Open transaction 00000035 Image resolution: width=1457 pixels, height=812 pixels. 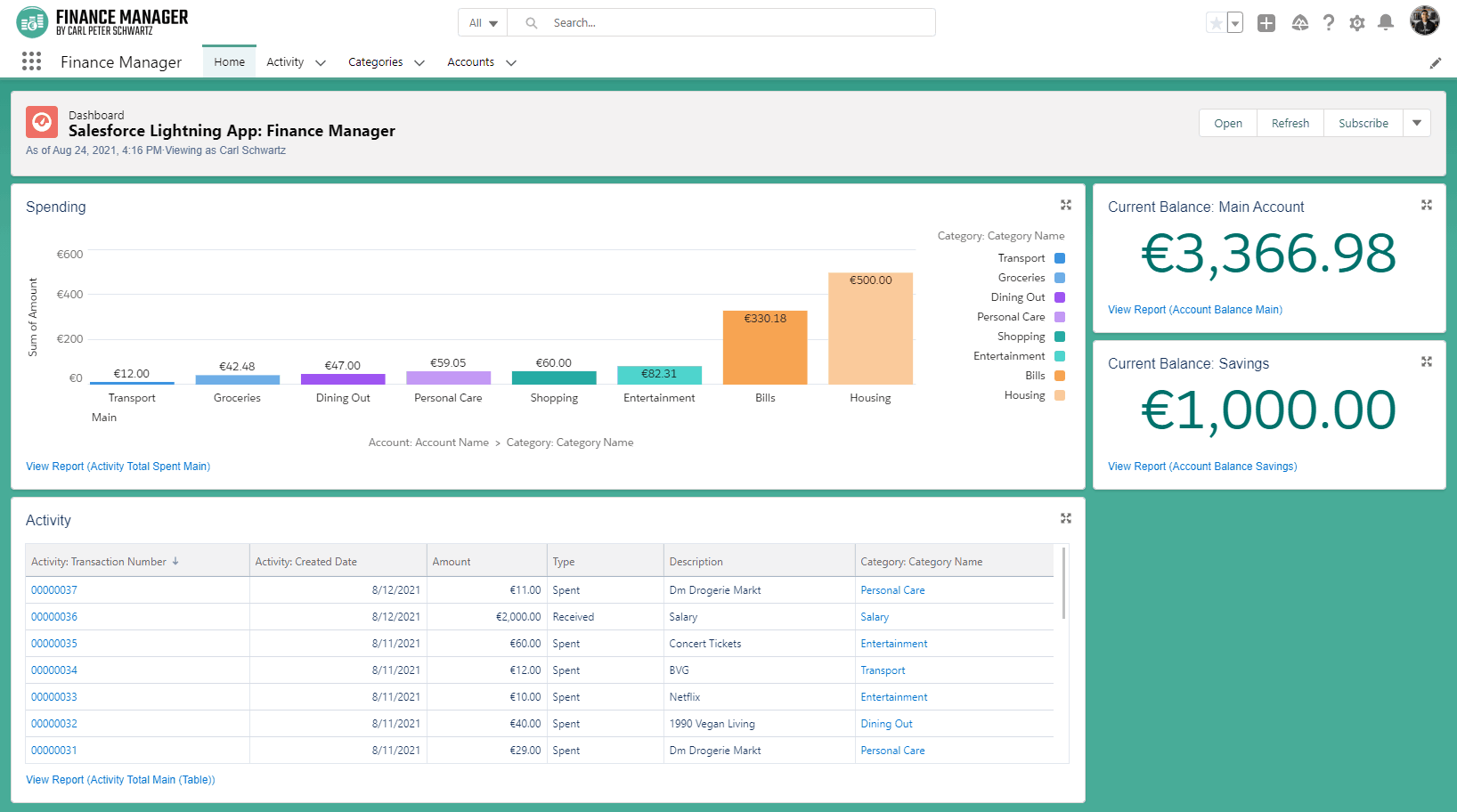coord(54,644)
